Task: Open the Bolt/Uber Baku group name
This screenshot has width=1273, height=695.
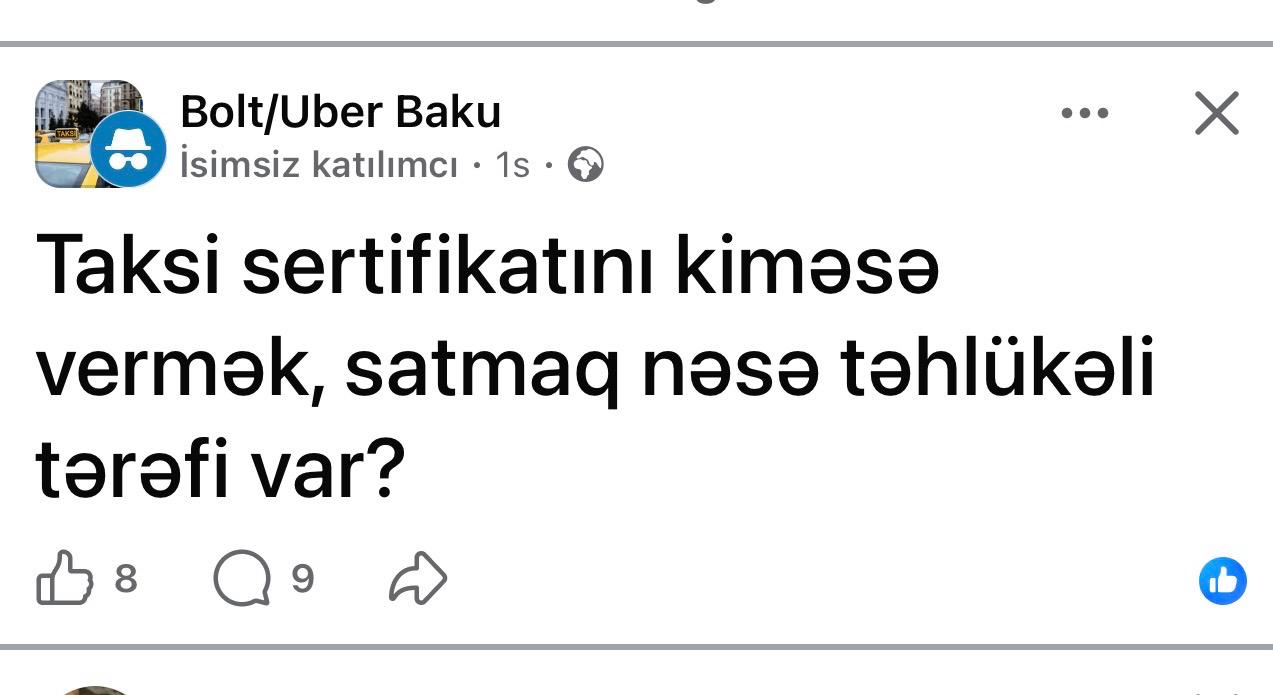Action: click(340, 112)
